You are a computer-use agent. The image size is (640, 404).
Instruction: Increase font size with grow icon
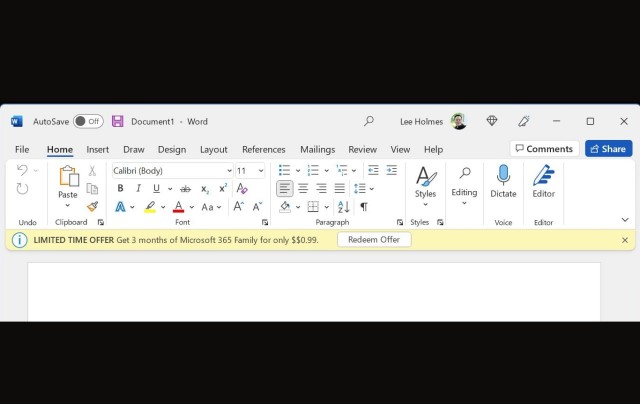pyautogui.click(x=238, y=206)
